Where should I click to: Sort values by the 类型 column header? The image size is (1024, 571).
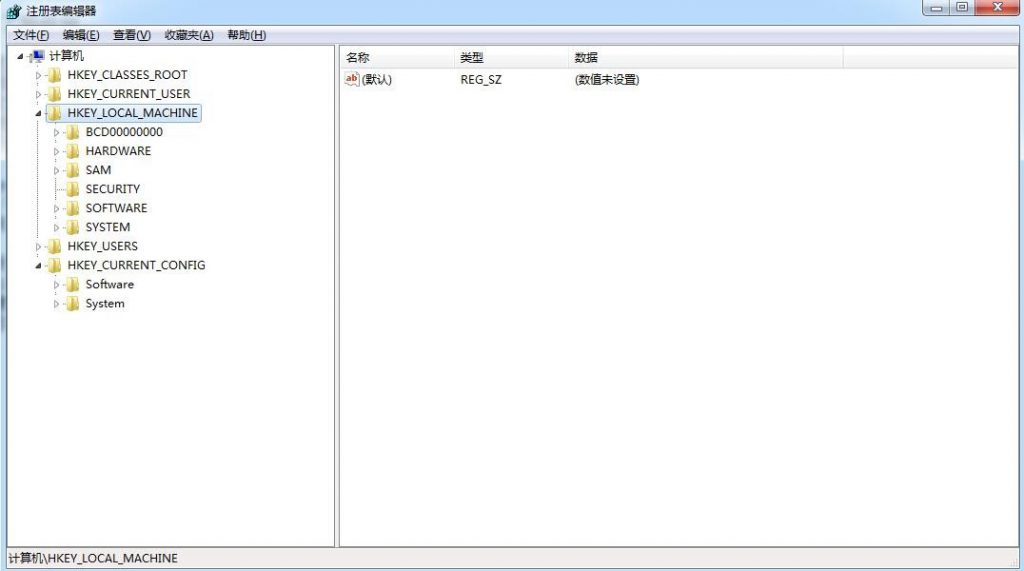coord(511,57)
